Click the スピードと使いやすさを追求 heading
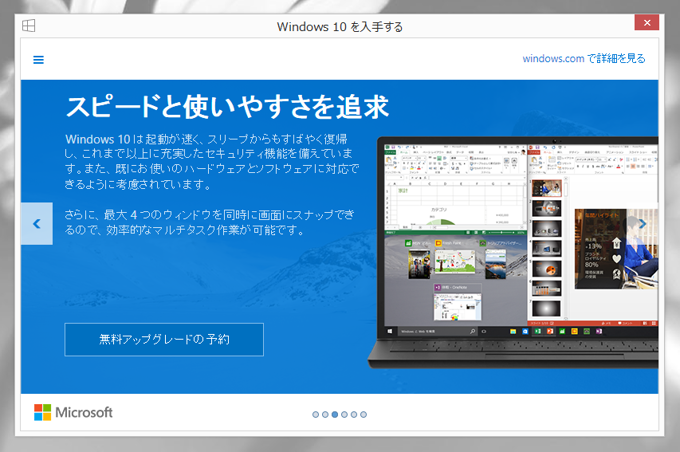 click(227, 107)
